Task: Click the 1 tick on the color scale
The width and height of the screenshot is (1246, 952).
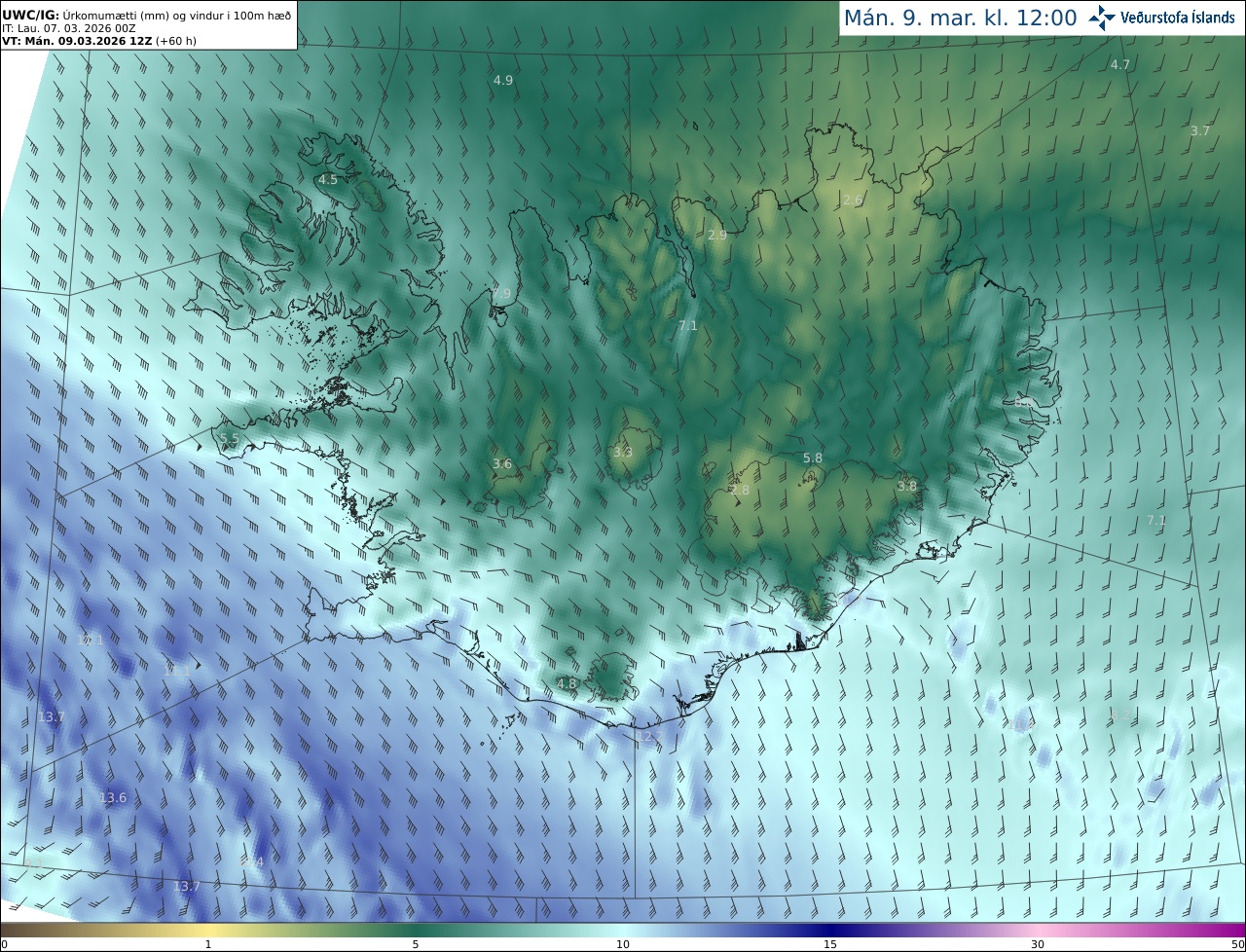Action: pos(208,944)
